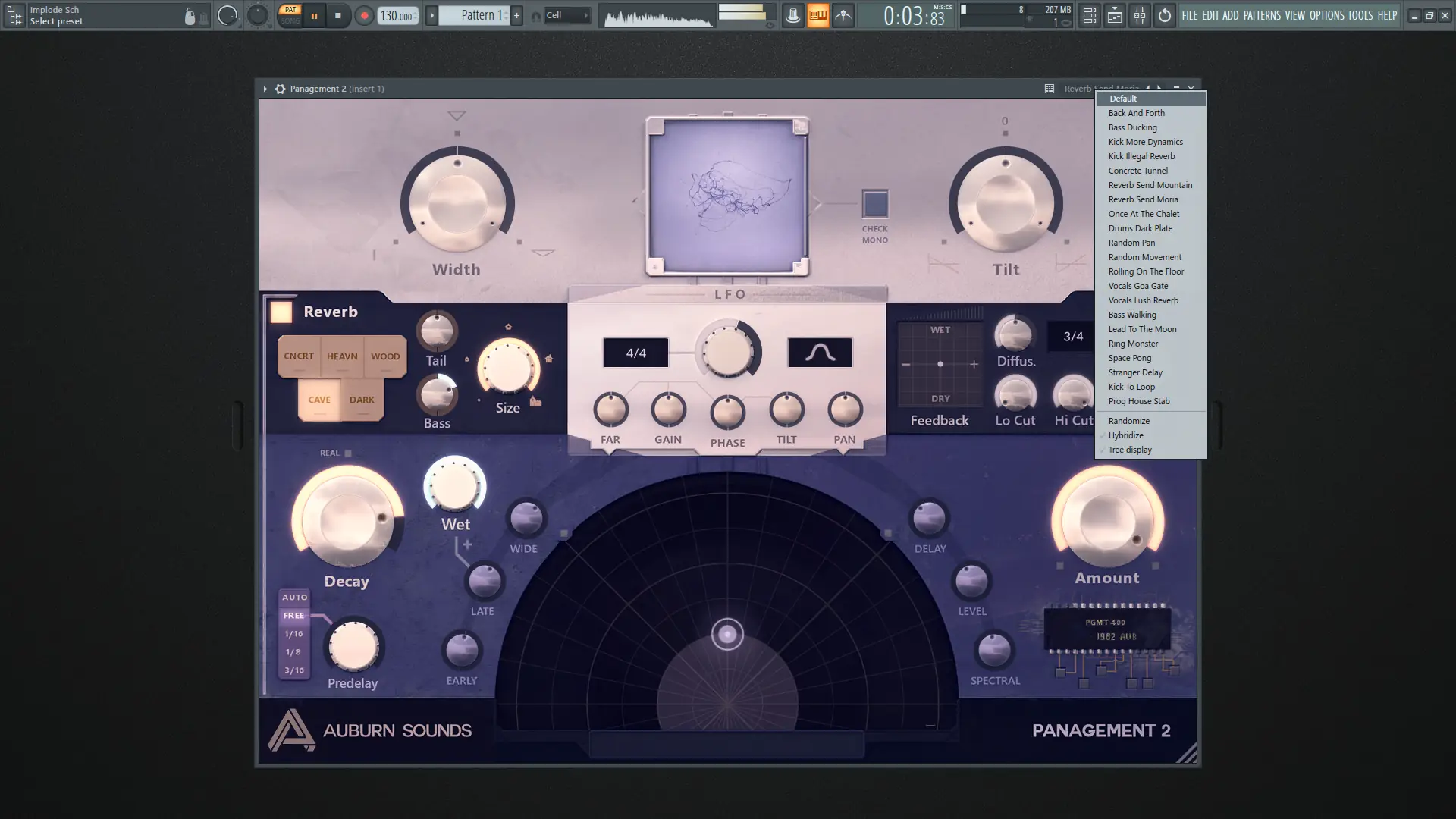1456x819 pixels.
Task: Stop playback with the stop button
Action: click(x=338, y=15)
